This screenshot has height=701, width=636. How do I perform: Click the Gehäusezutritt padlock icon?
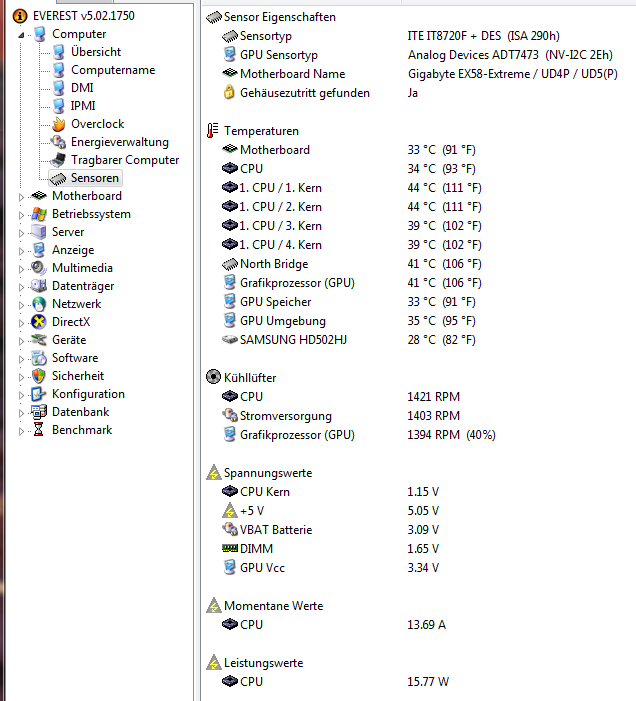click(x=229, y=92)
